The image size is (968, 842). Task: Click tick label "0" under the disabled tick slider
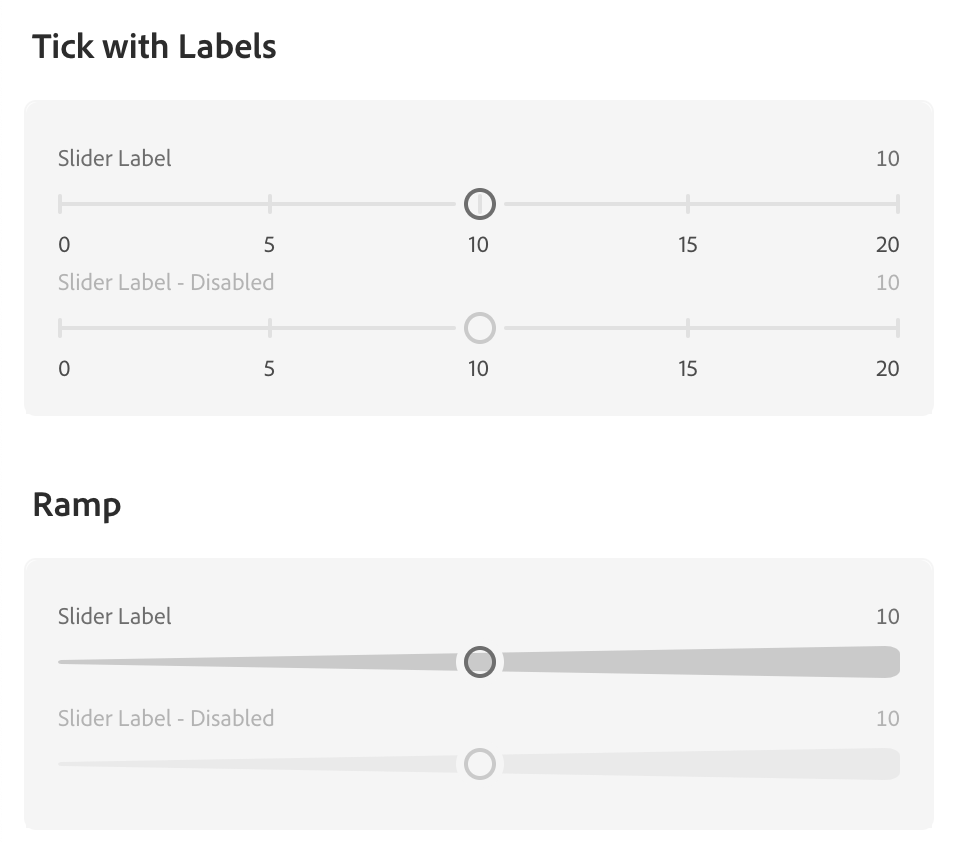click(64, 369)
